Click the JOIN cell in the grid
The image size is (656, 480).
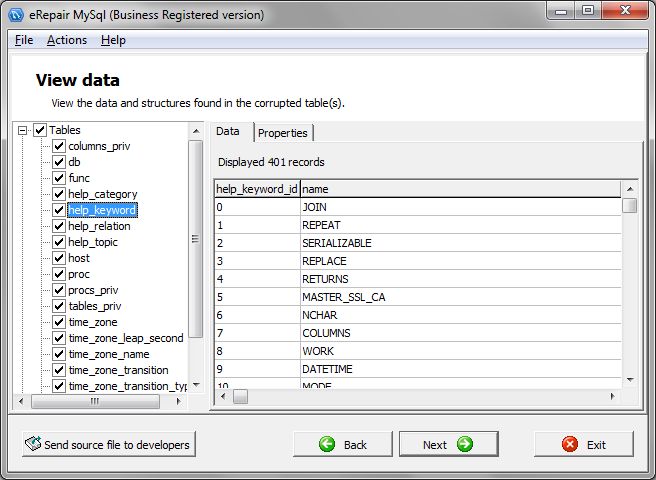[461, 207]
